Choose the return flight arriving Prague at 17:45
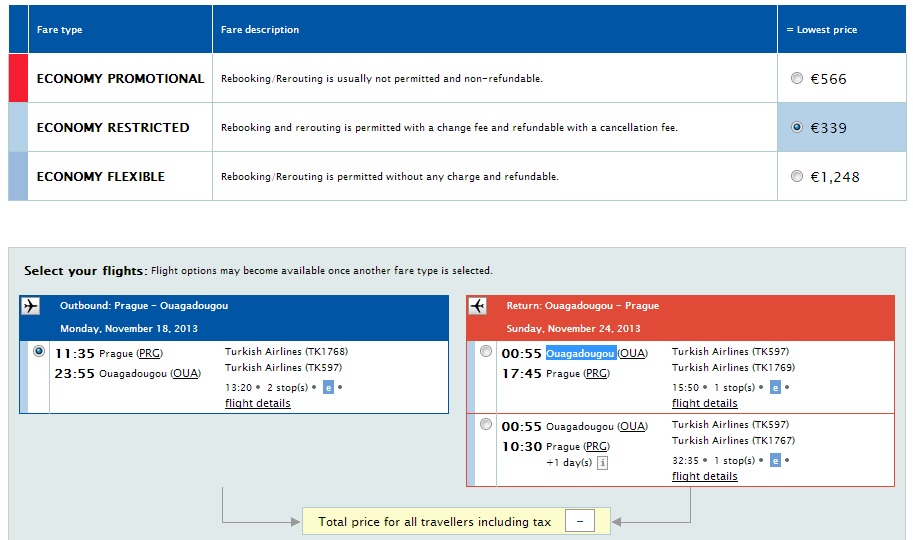 486,351
